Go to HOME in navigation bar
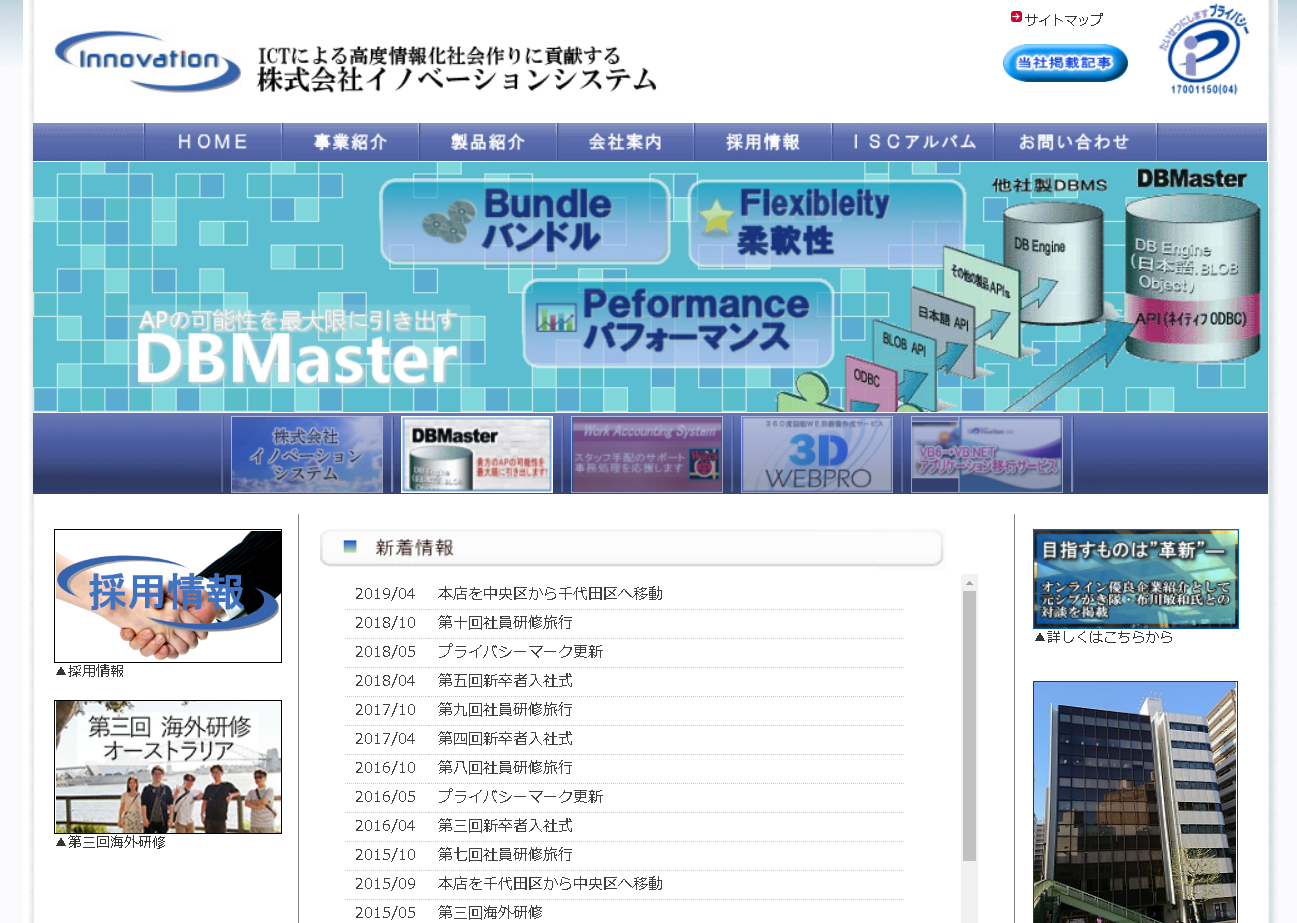Image resolution: width=1297 pixels, height=923 pixels. click(x=213, y=142)
